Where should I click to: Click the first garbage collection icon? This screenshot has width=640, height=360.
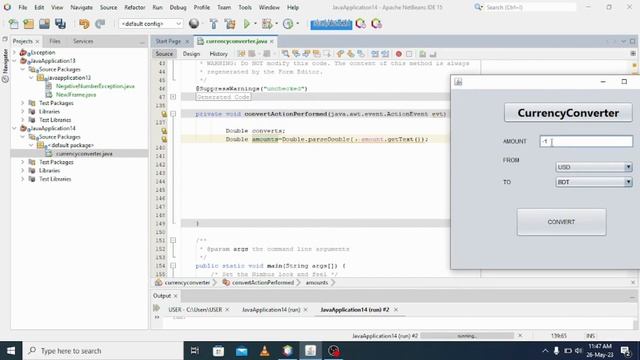click(360, 24)
